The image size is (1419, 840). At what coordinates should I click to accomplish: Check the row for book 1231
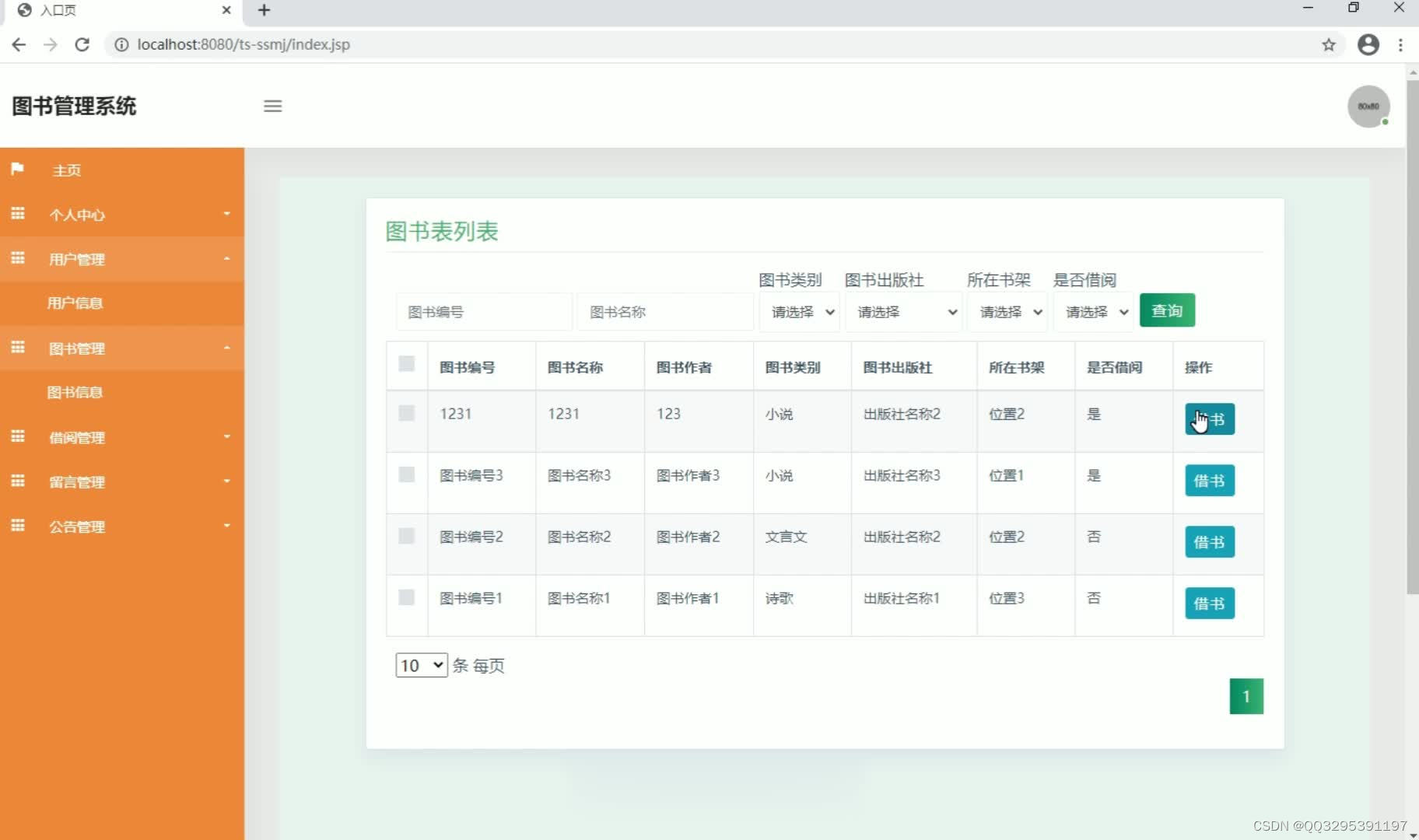pyautogui.click(x=406, y=413)
